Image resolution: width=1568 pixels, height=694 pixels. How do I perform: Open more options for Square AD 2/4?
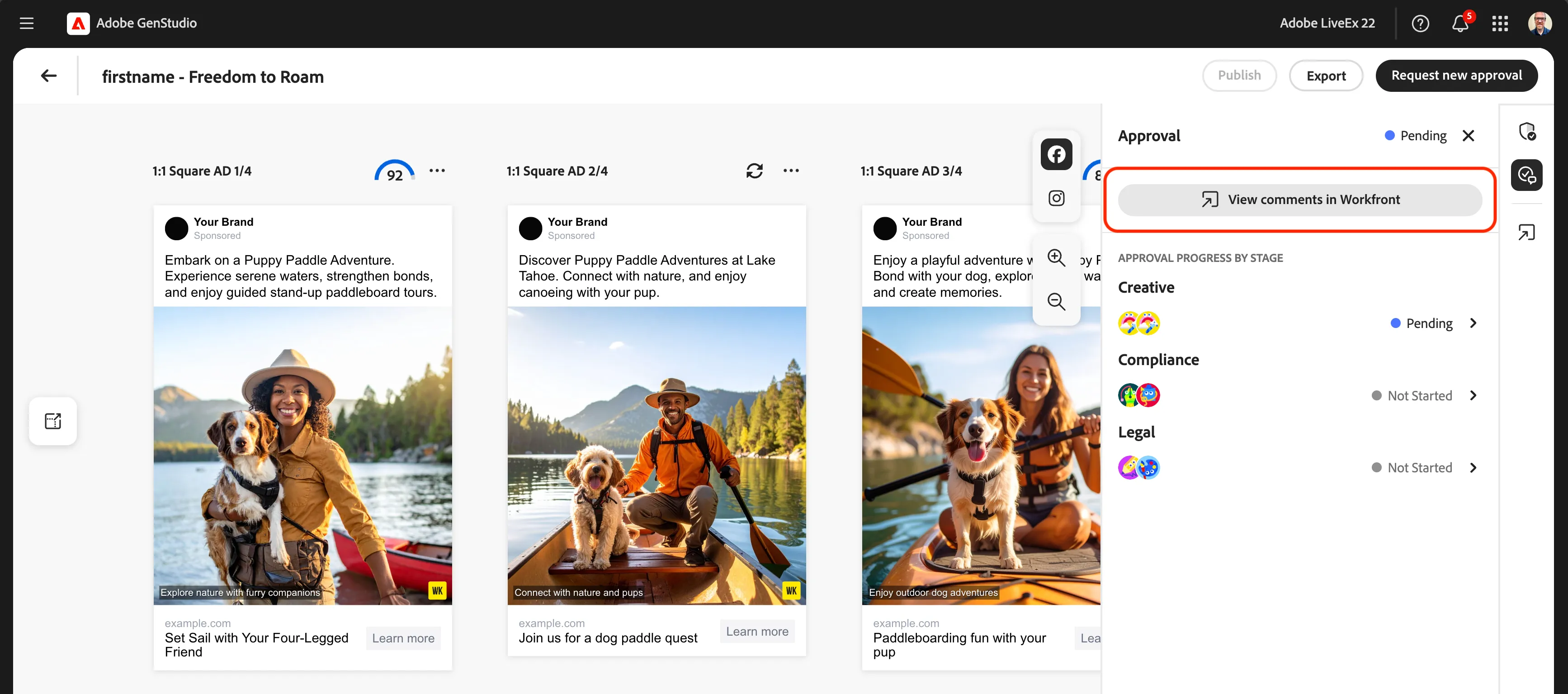tap(791, 171)
